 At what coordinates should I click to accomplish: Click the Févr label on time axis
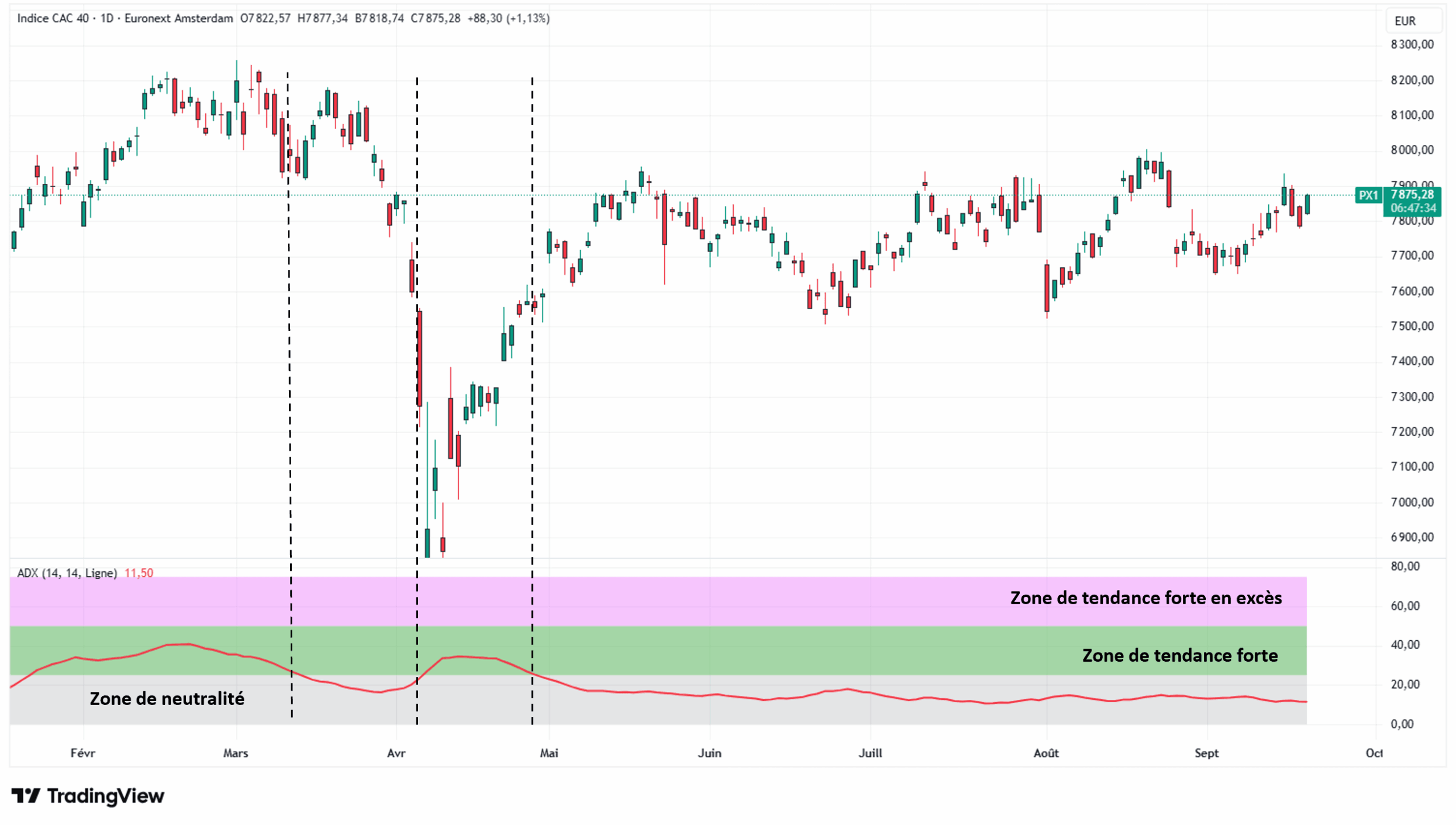click(x=83, y=753)
